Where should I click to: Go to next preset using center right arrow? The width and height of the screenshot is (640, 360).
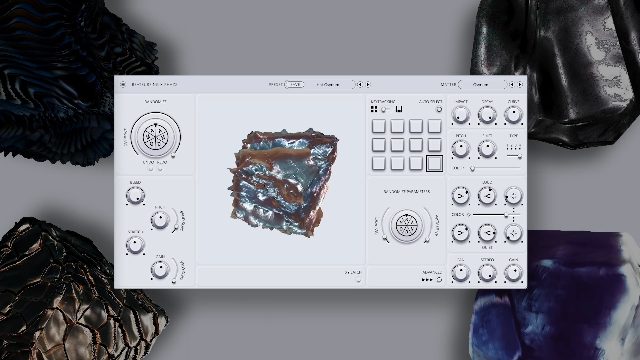pyautogui.click(x=368, y=84)
